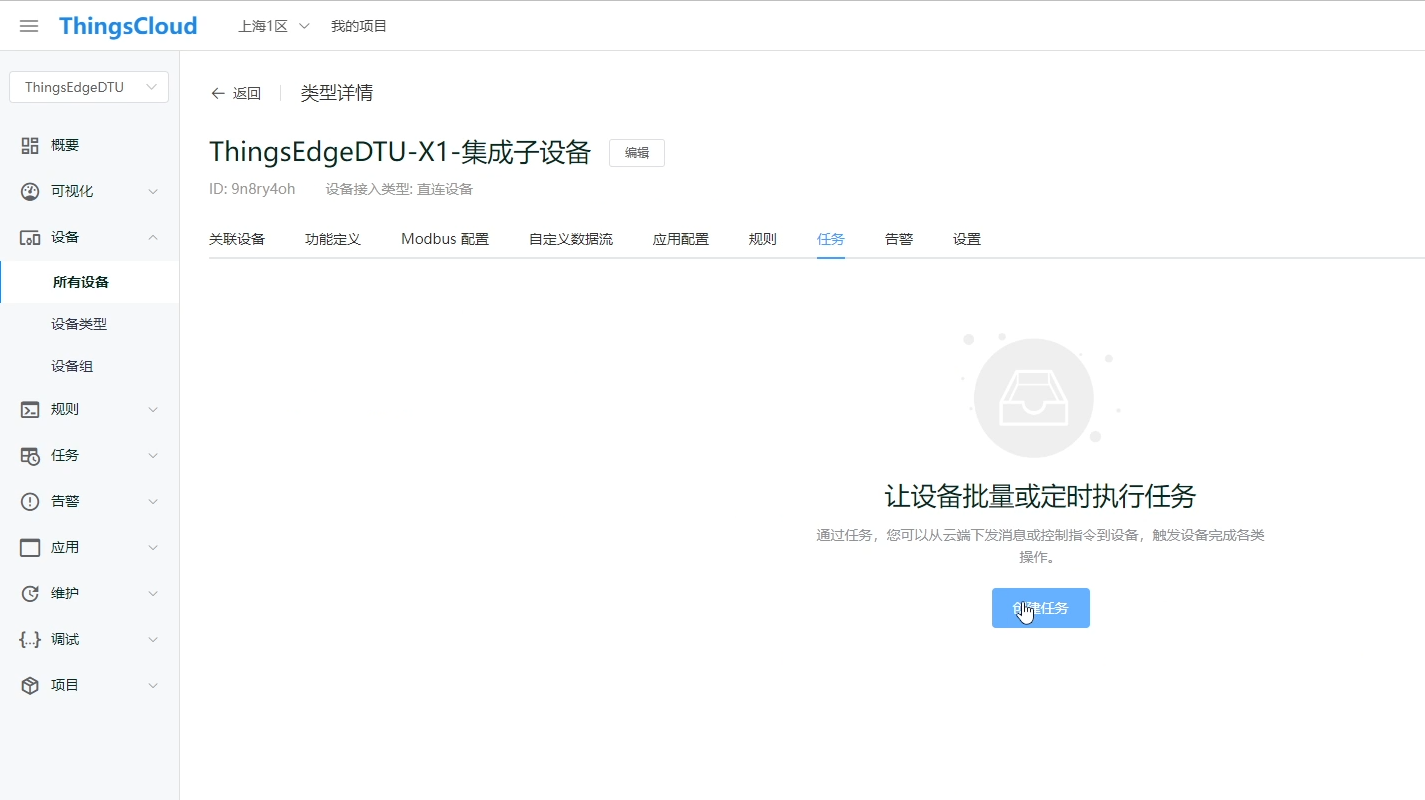Click the 概要 overview grid icon

(x=30, y=145)
